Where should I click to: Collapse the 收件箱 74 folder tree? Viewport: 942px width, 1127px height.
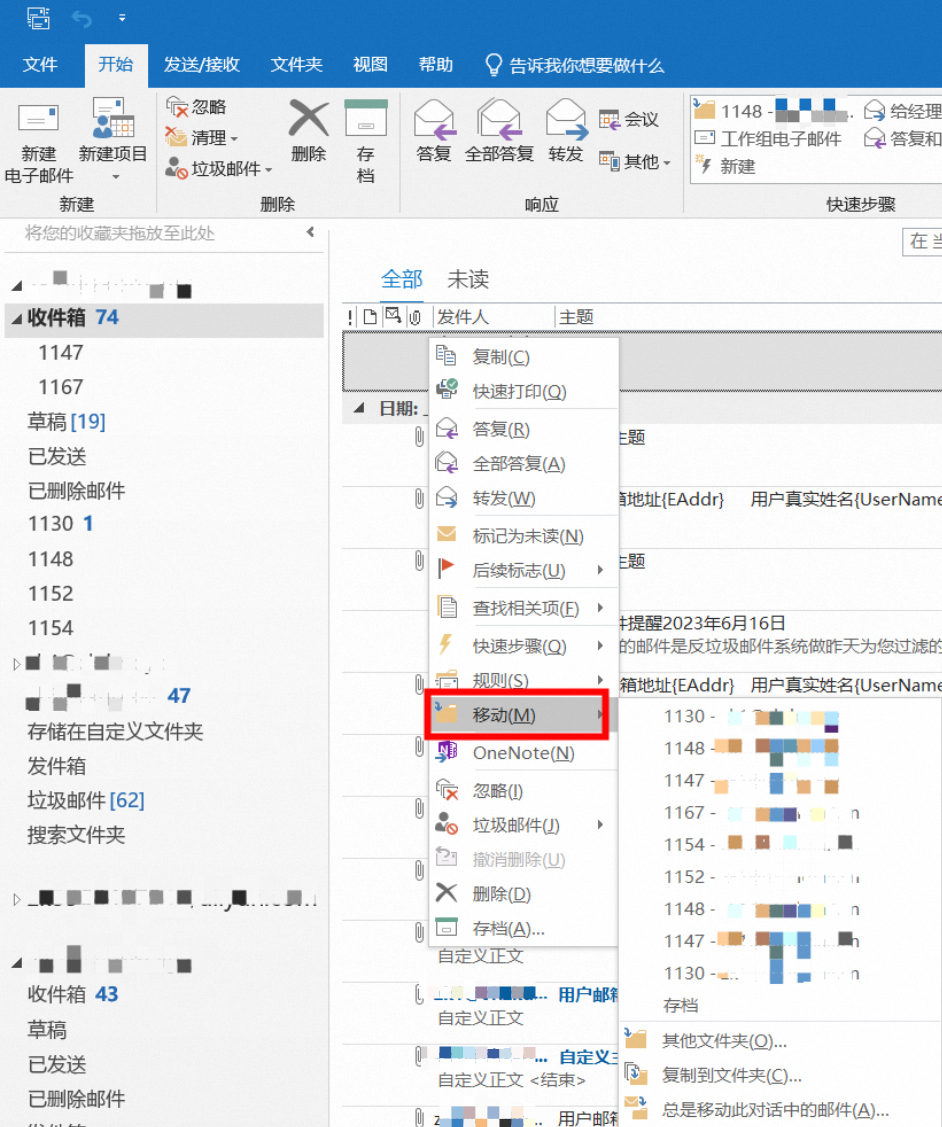click(x=15, y=318)
